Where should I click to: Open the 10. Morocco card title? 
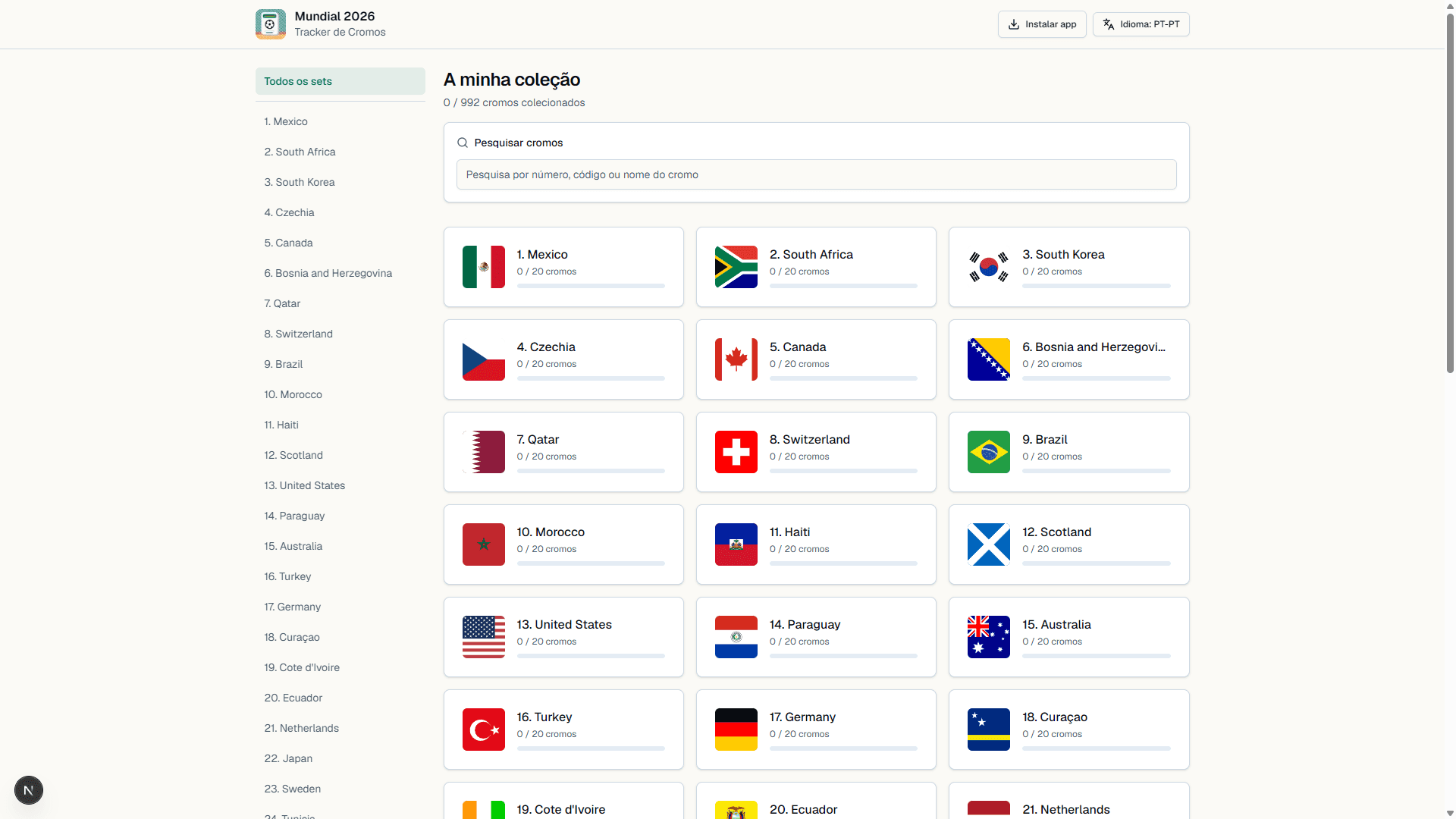click(551, 532)
